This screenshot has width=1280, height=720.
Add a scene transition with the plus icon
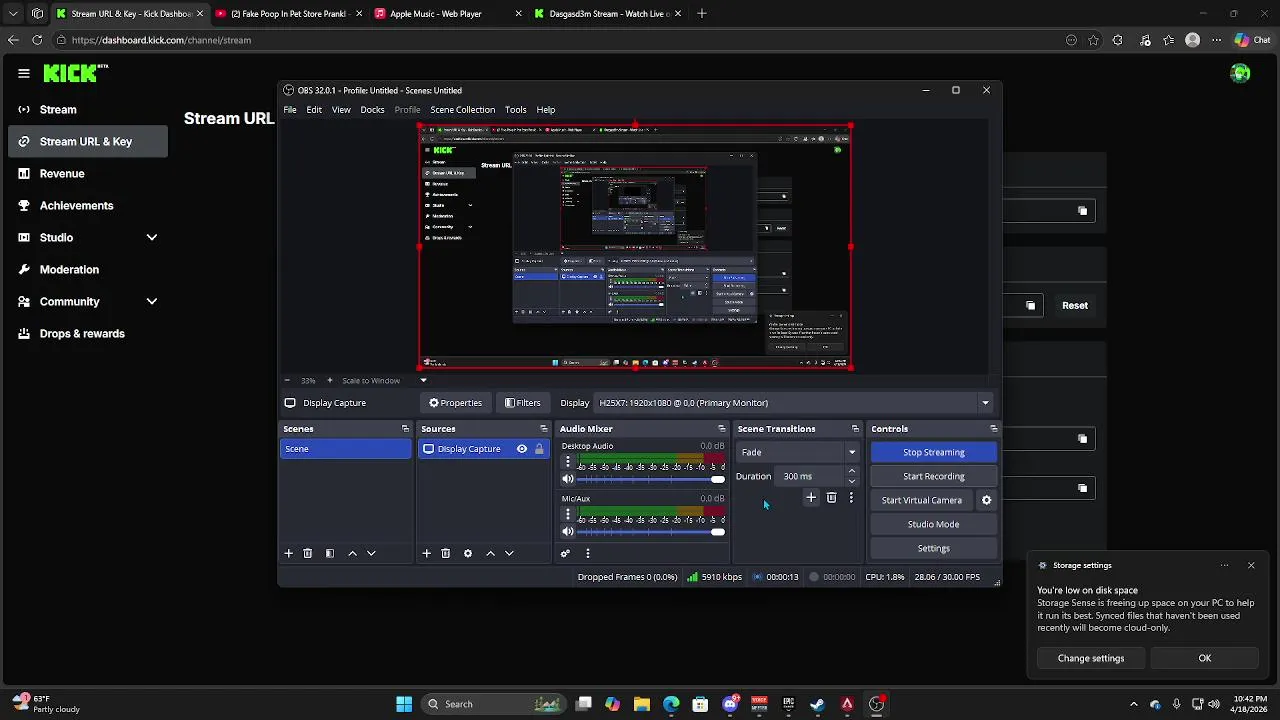811,498
